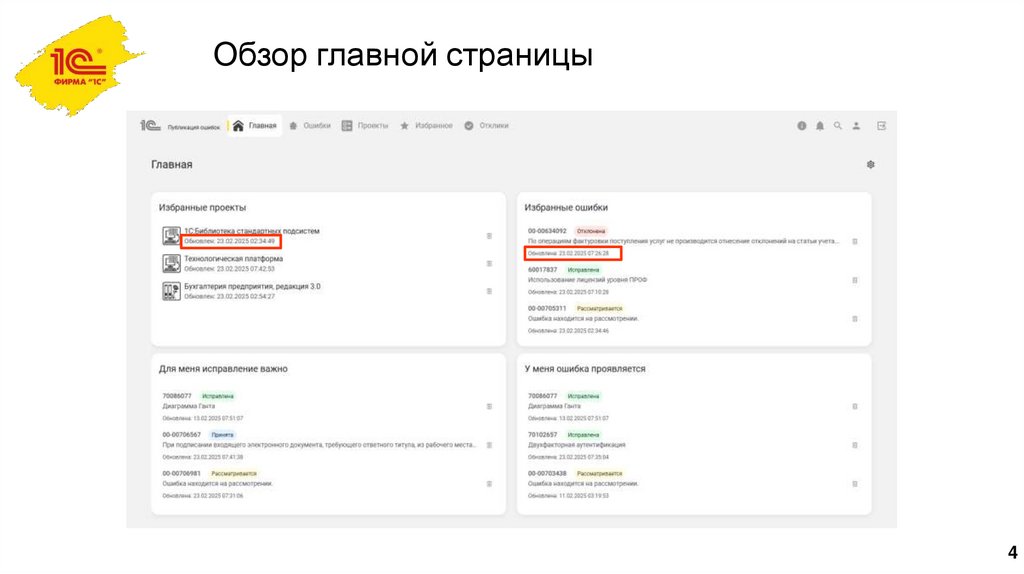The height and width of the screenshot is (574, 1024).
Task: Click Использование лицензий уровня ПРОФ text
Action: tap(587, 279)
